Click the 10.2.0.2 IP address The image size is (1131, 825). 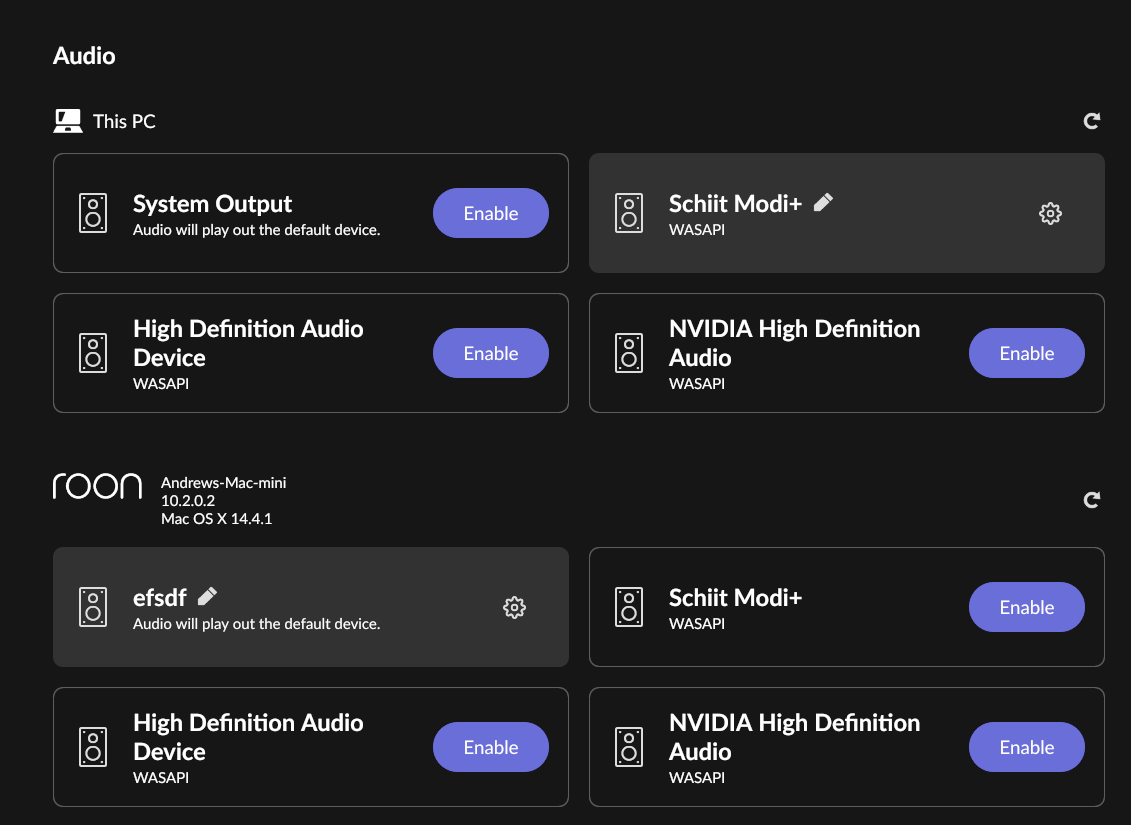tap(188, 500)
